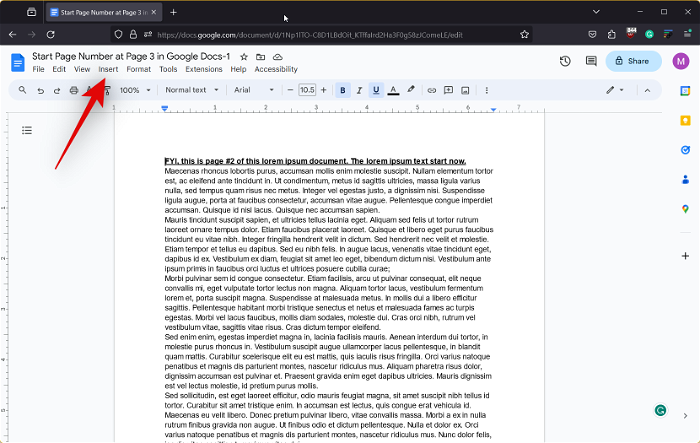Open the zoom level dropdown
Image resolution: width=700 pixels, height=443 pixels.
tap(135, 90)
